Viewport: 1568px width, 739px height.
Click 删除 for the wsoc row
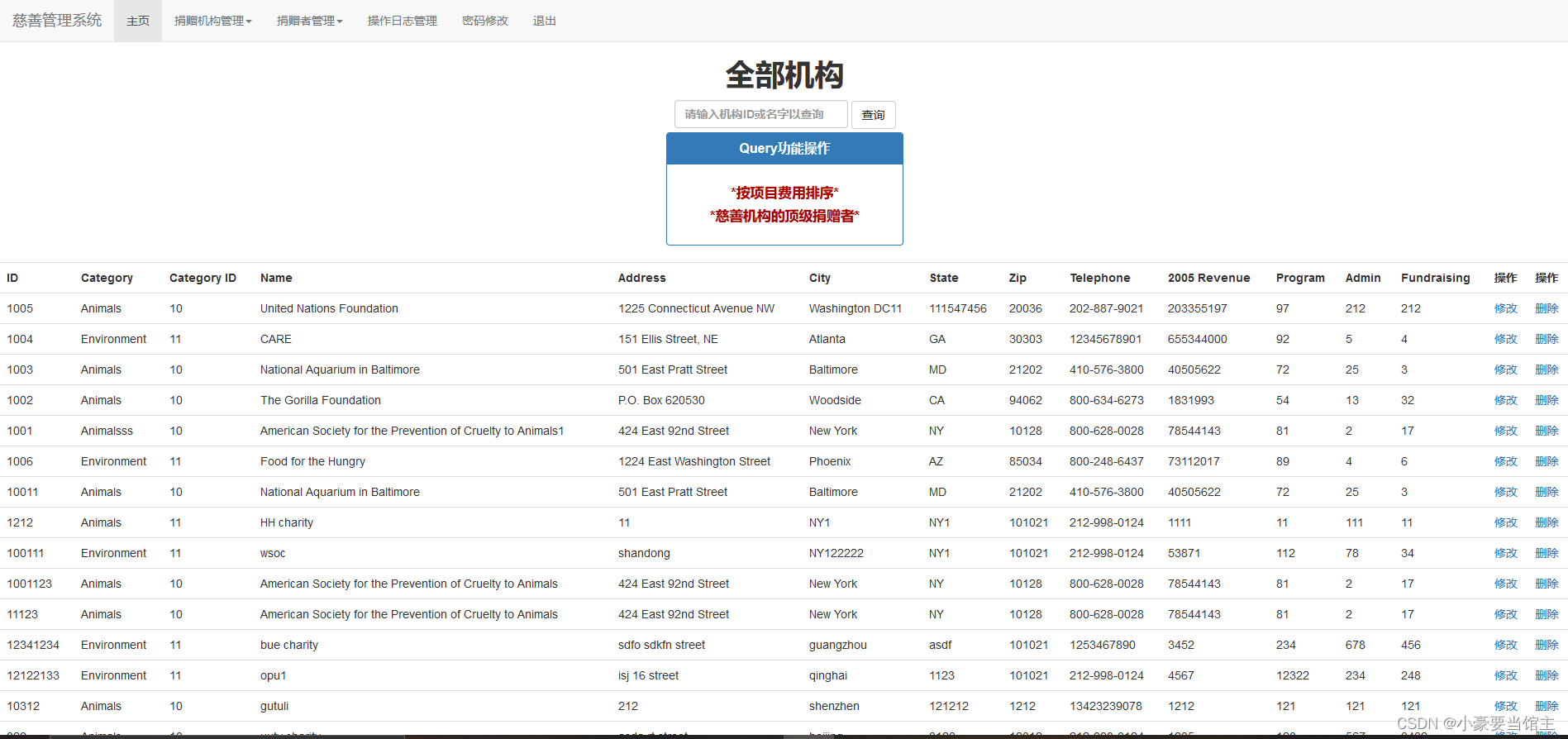click(x=1547, y=553)
